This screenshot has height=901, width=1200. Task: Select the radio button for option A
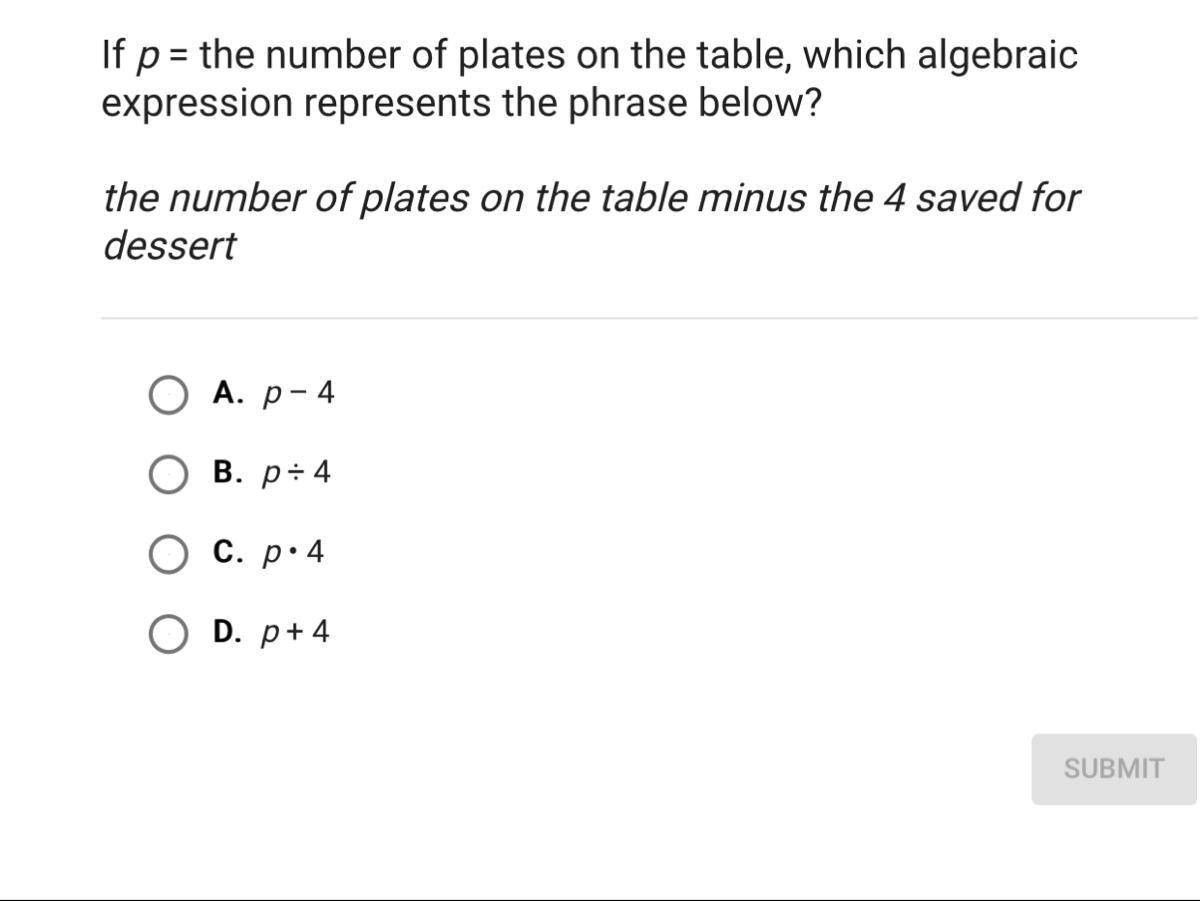167,395
